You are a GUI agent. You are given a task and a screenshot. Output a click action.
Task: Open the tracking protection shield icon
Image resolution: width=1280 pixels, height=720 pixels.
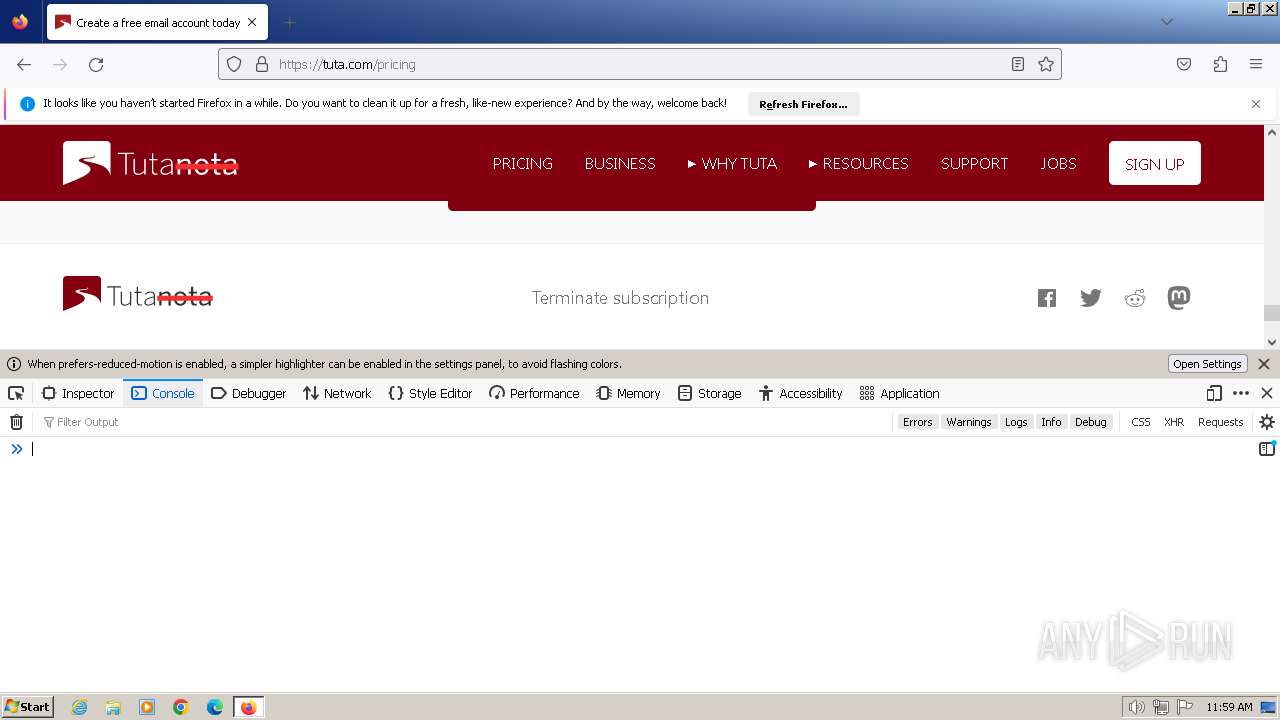click(234, 64)
